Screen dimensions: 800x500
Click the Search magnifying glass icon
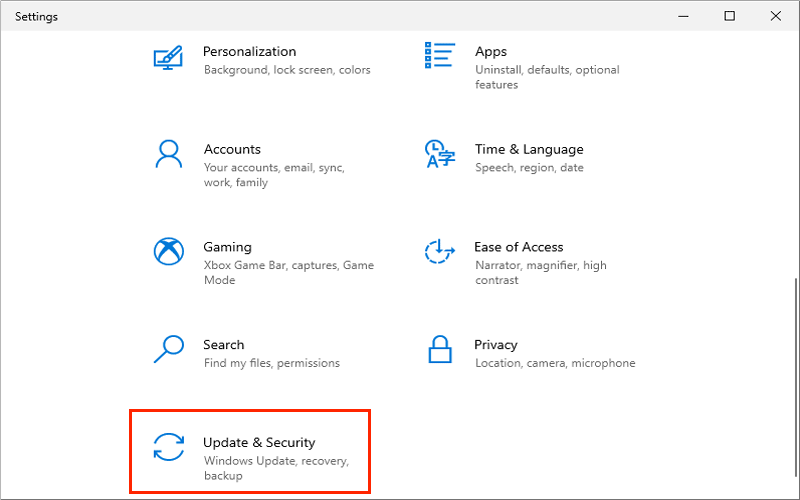(169, 349)
